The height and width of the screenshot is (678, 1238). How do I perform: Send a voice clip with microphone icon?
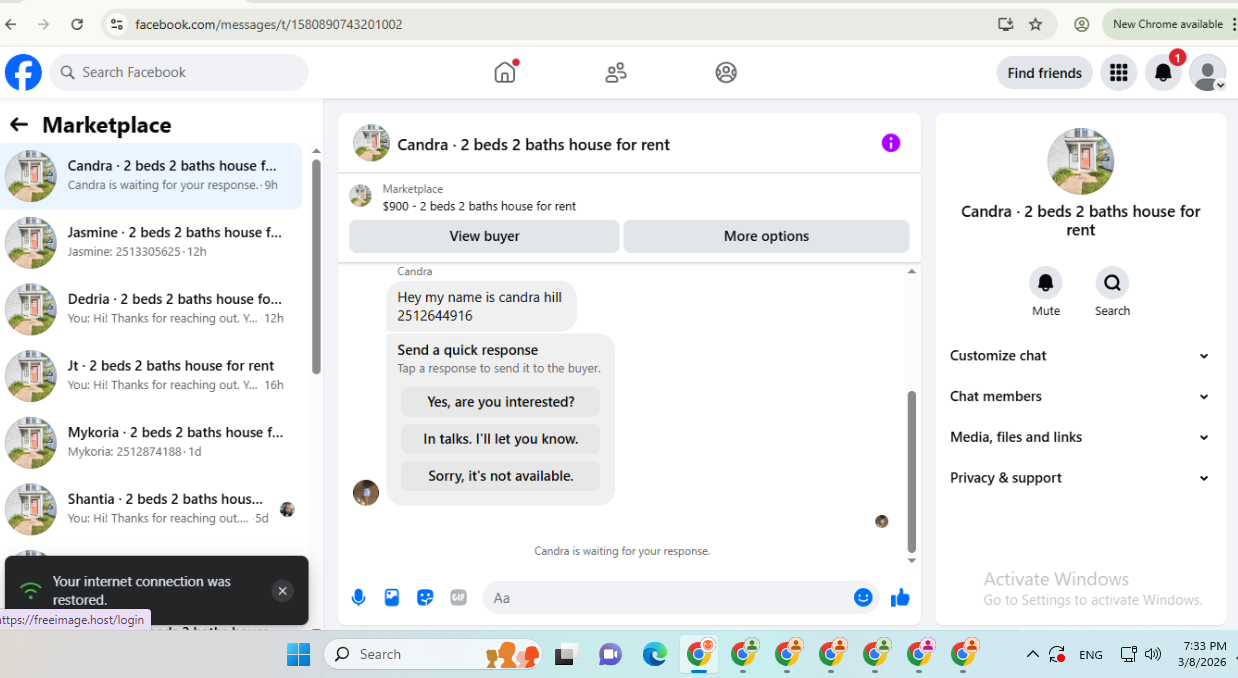pyautogui.click(x=358, y=597)
